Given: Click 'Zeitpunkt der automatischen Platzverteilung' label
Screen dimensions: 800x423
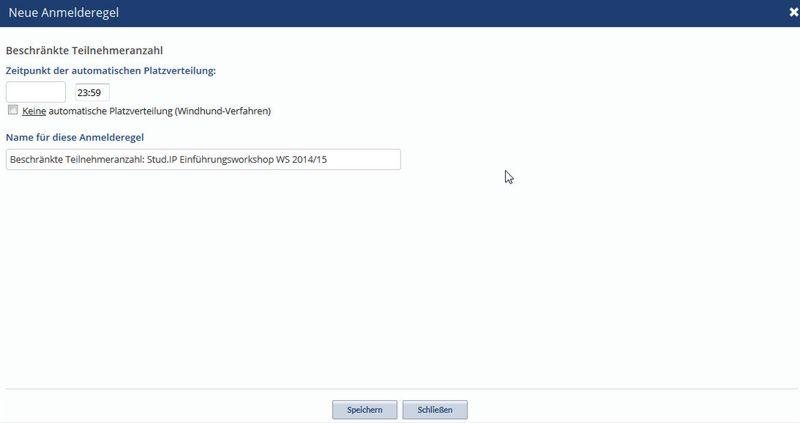Looking at the screenshot, I should (111, 70).
